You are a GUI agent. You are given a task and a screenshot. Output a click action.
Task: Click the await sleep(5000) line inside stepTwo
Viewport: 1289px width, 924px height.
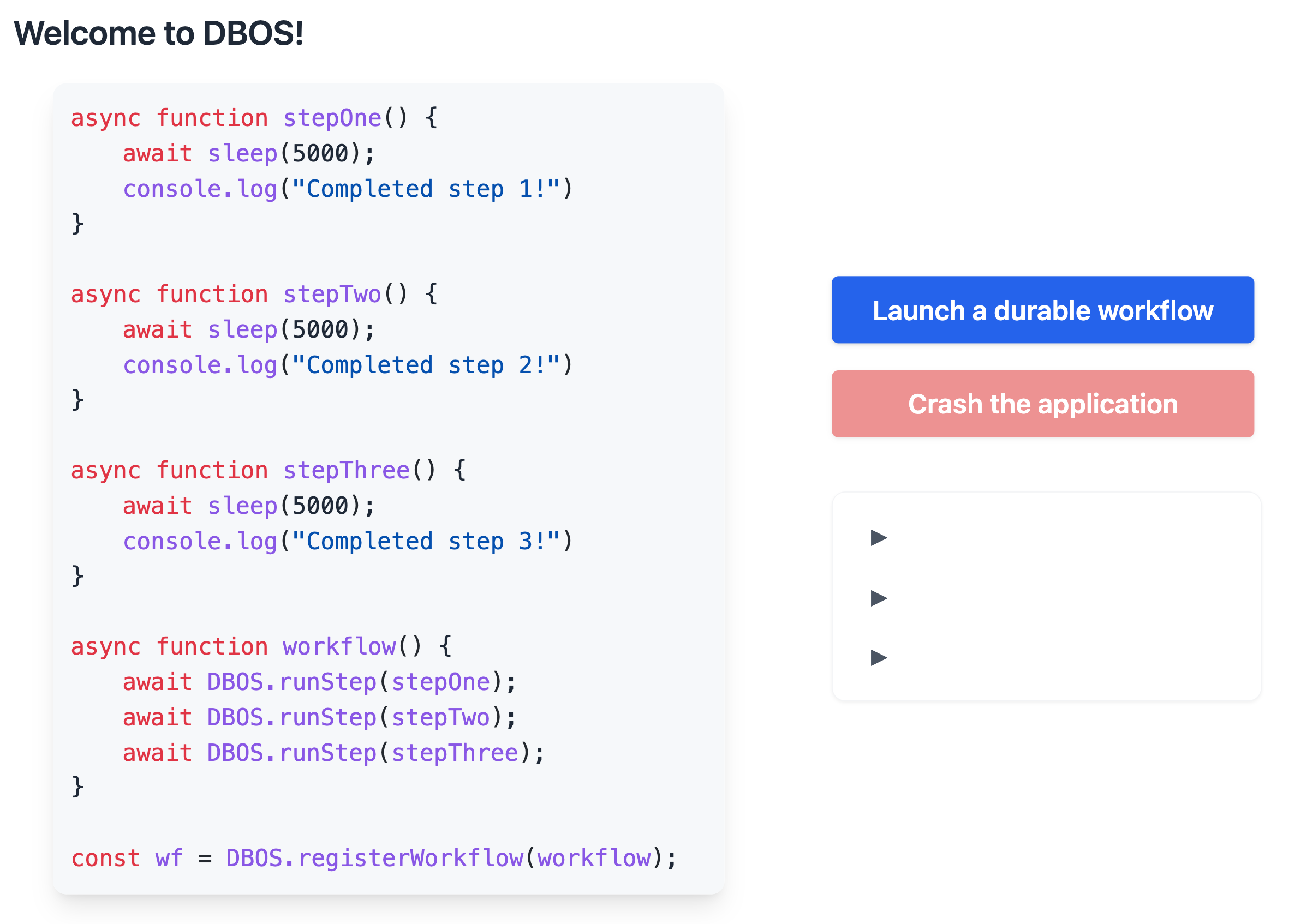tap(249, 329)
